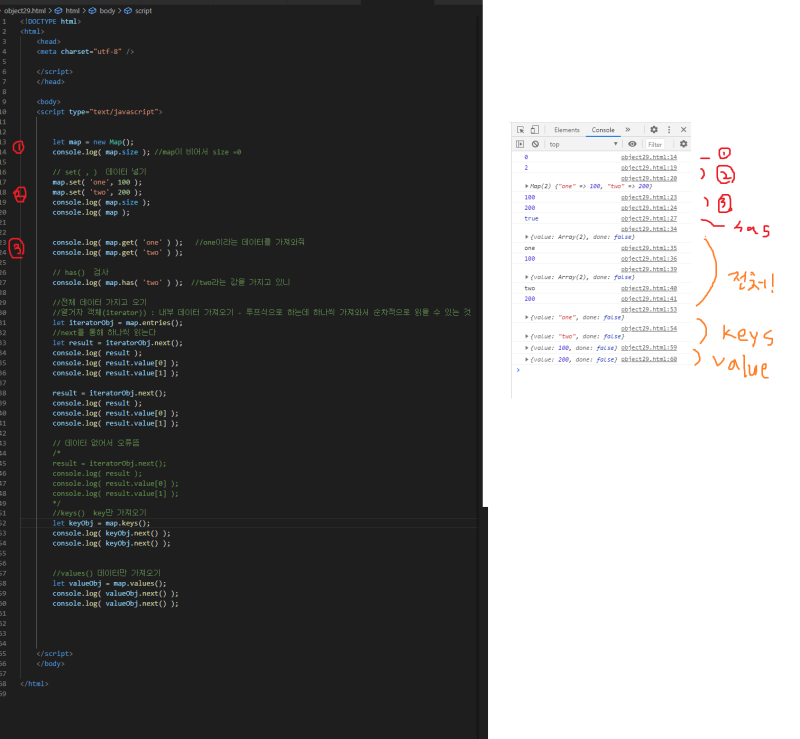Open source link object29.html:14

tap(648, 157)
